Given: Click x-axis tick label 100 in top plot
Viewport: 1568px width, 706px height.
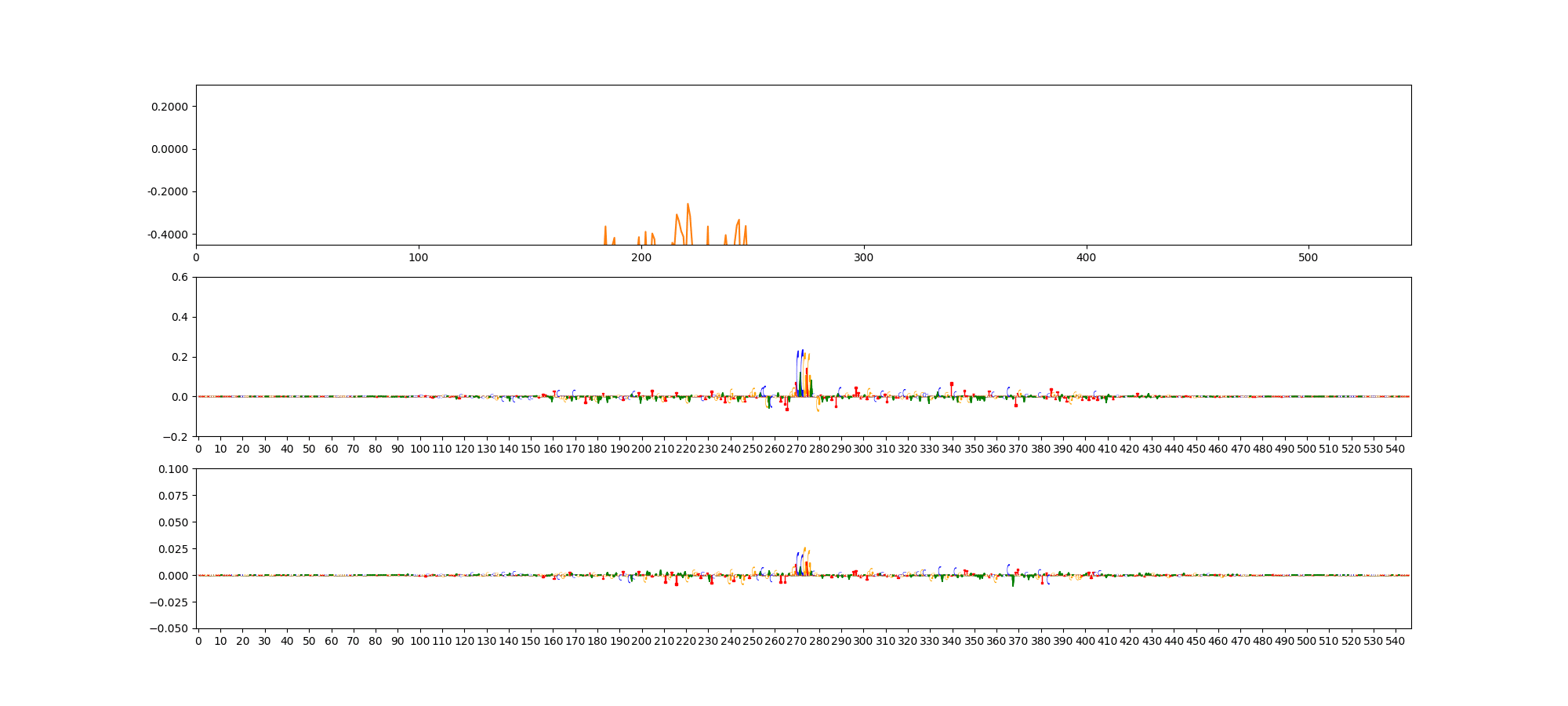Looking at the screenshot, I should [x=419, y=257].
